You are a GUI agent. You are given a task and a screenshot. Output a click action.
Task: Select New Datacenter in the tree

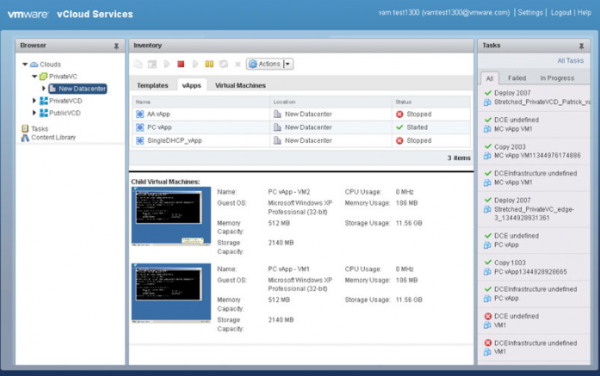[x=78, y=89]
